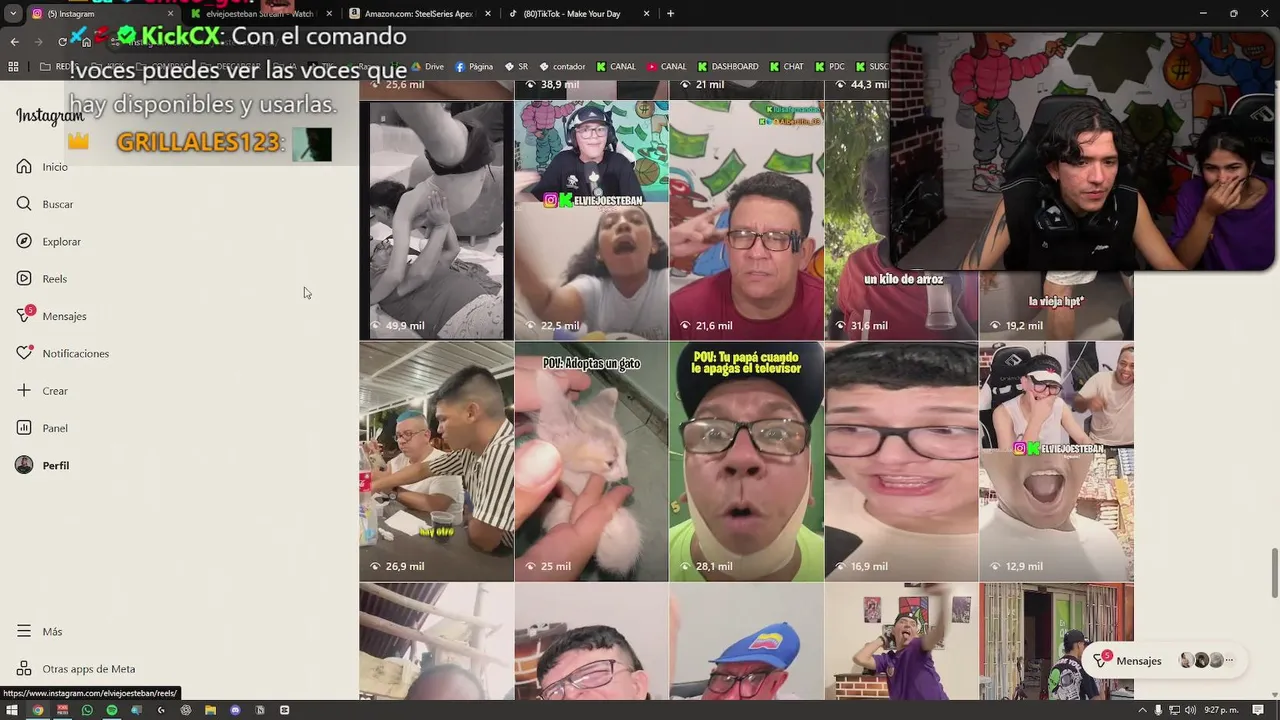The width and height of the screenshot is (1280, 720).
Task: Open Spotify from the taskbar
Action: [x=111, y=710]
